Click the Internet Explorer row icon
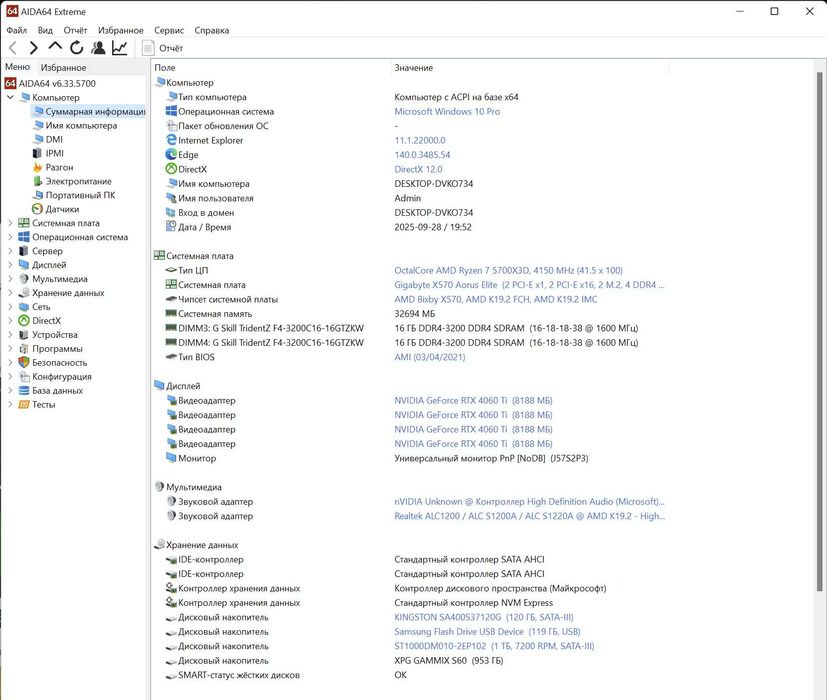This screenshot has width=827, height=700. point(171,140)
